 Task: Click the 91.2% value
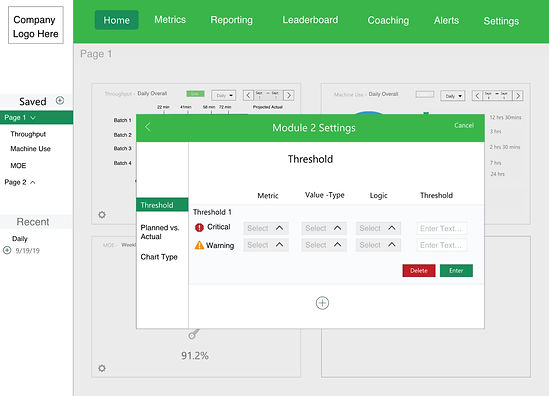[x=195, y=356]
